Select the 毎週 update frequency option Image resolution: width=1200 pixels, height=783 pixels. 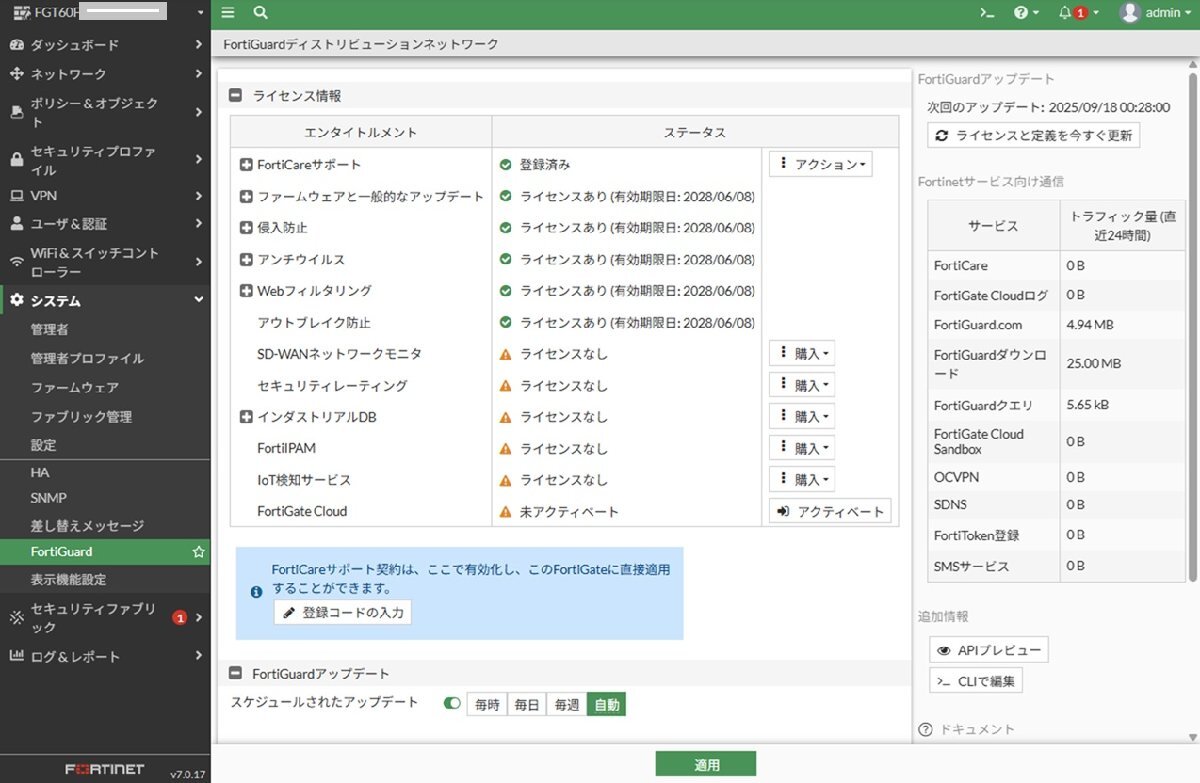(567, 705)
